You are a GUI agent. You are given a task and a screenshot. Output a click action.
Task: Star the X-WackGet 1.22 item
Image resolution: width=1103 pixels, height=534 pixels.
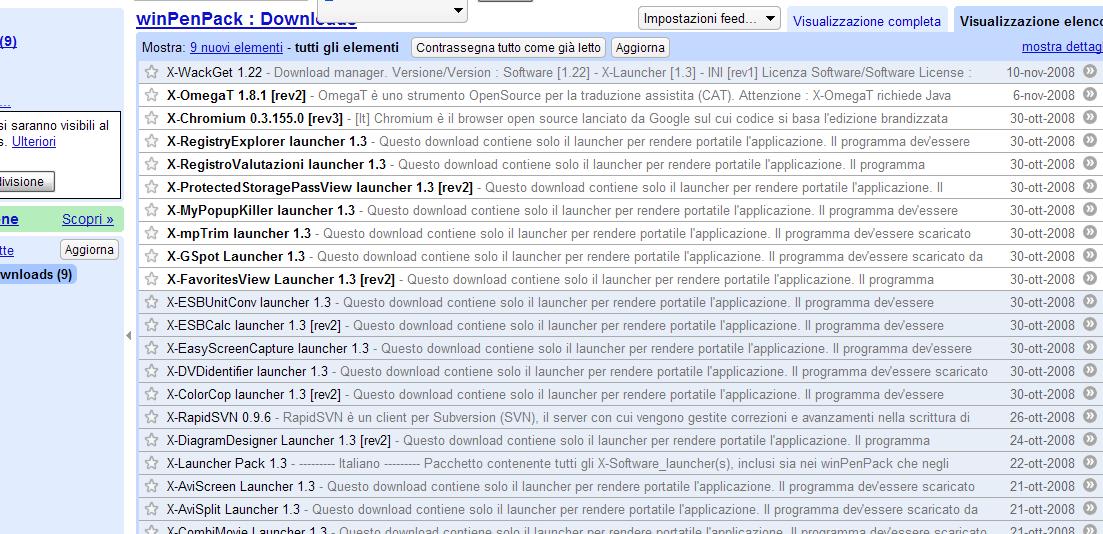(151, 72)
